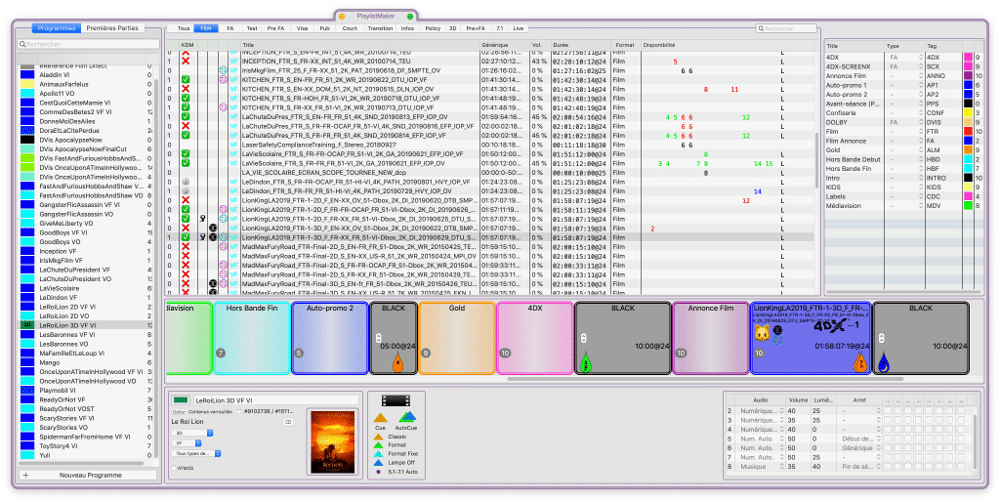Toggle the ATMOS checkbox
This screenshot has height=502, width=1000.
173,468
